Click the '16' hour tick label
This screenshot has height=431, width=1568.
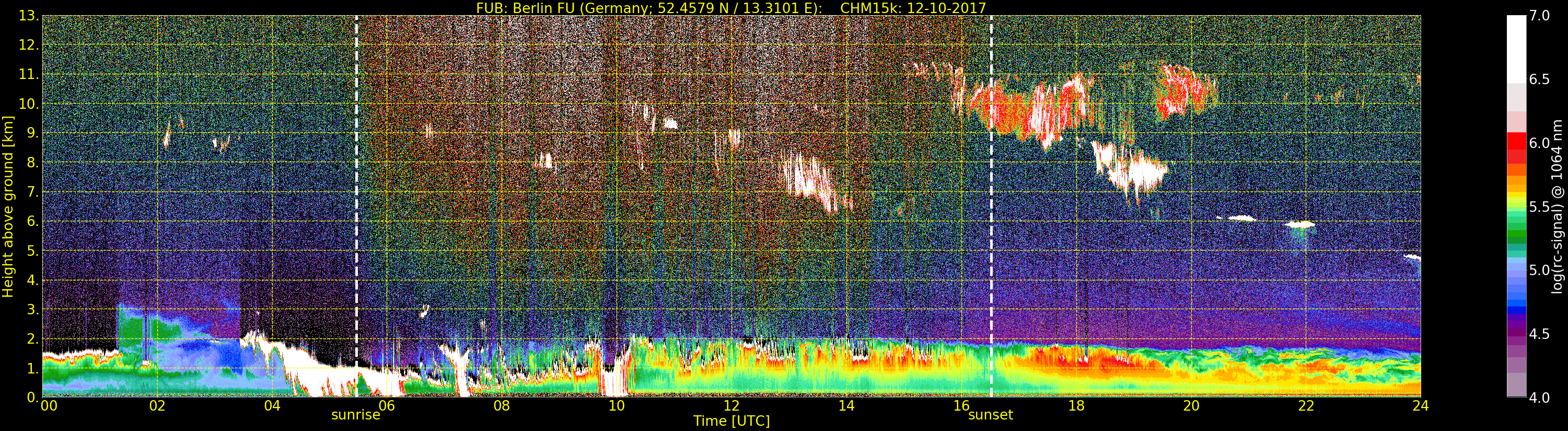961,405
